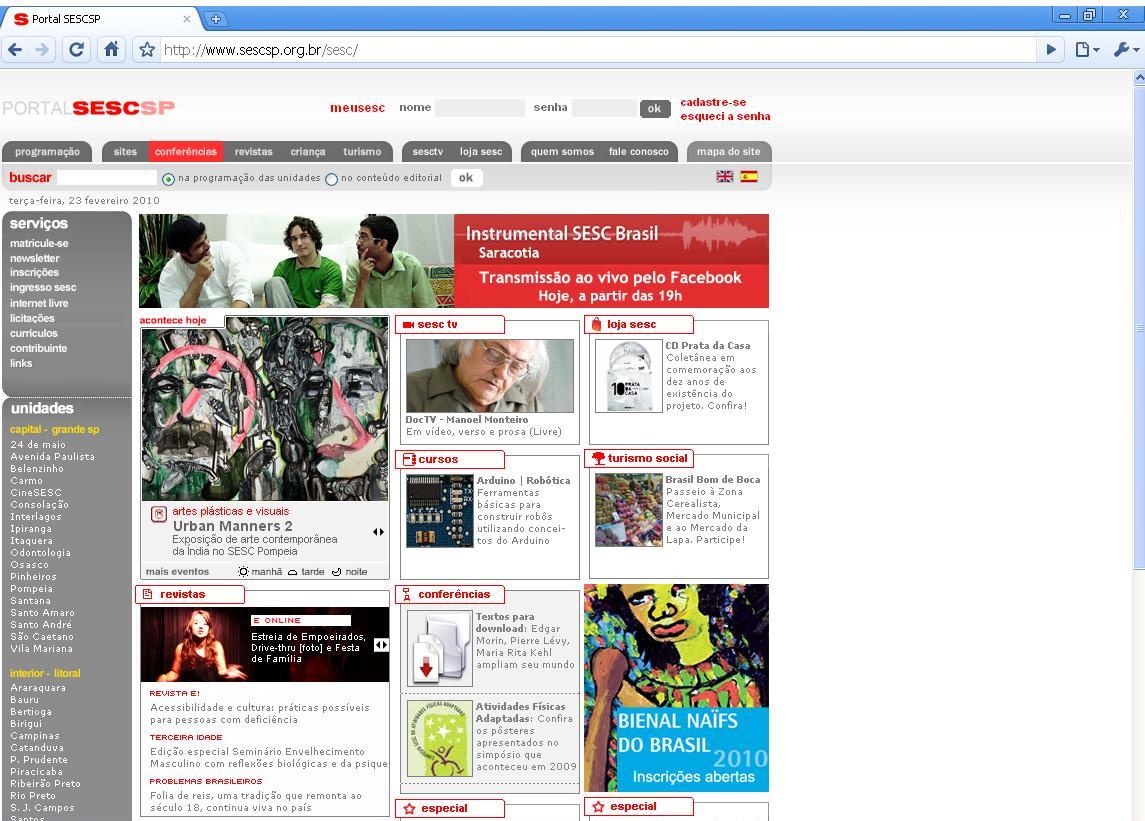Click the mais eventos link
Viewport: 1145px width, 821px height.
[177, 572]
